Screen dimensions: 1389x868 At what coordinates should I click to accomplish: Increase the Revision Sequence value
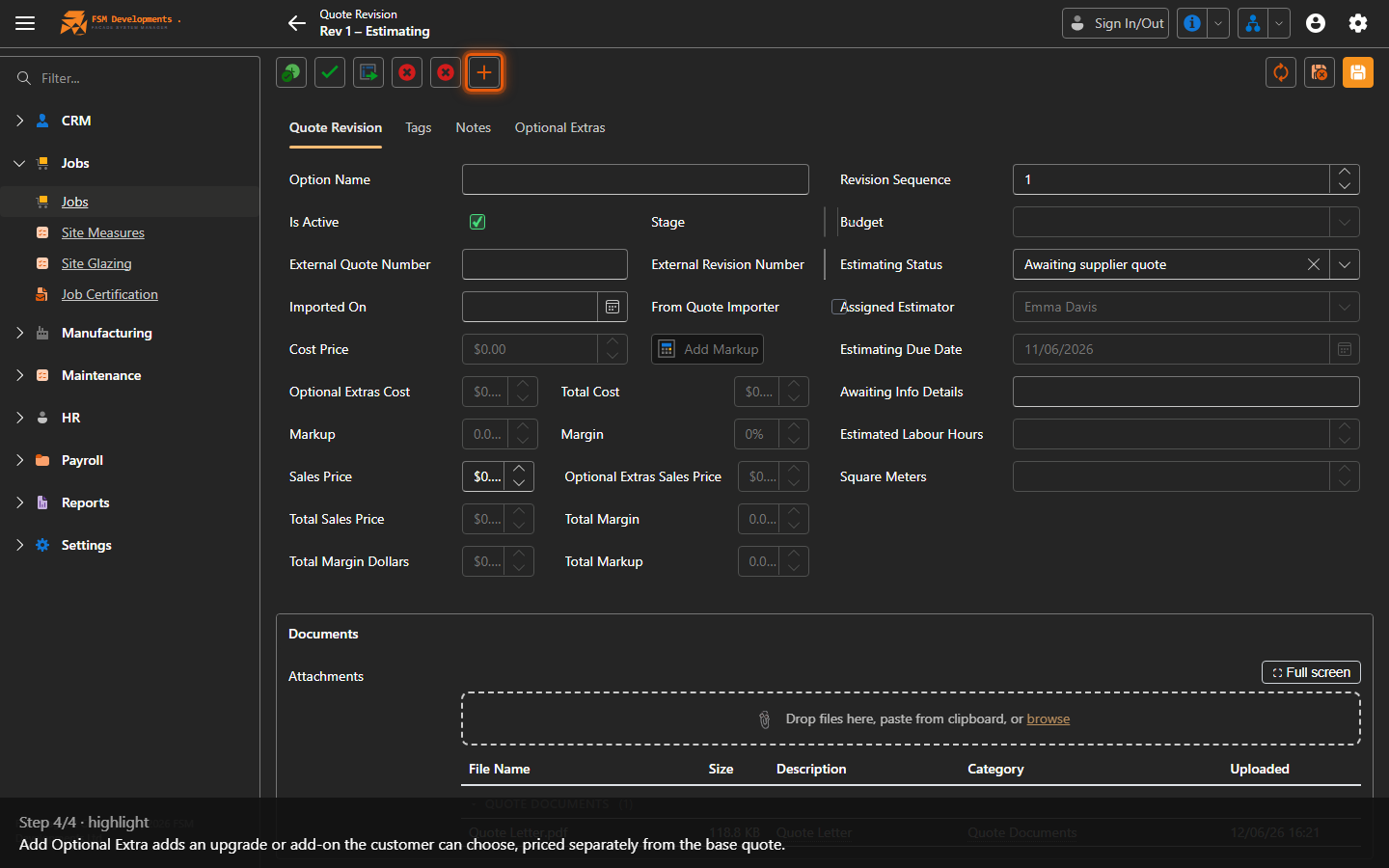point(1345,173)
